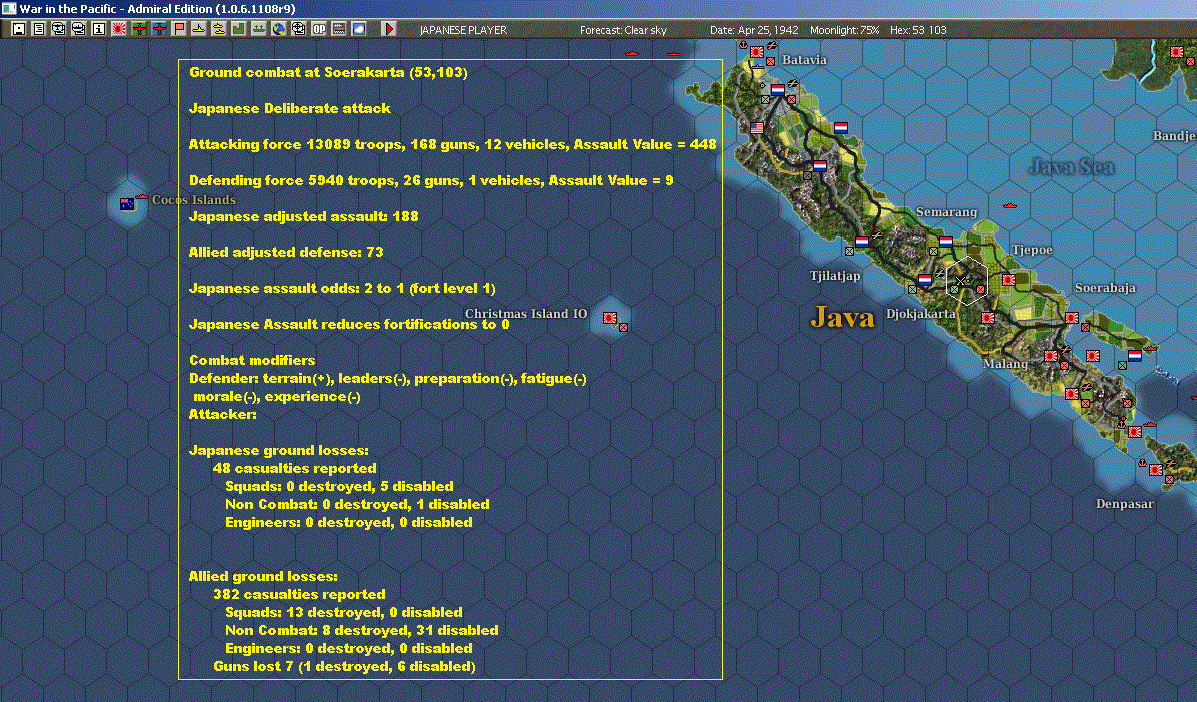Click the Java Sea label
Viewport: 1197px width, 702px height.
point(1071,166)
